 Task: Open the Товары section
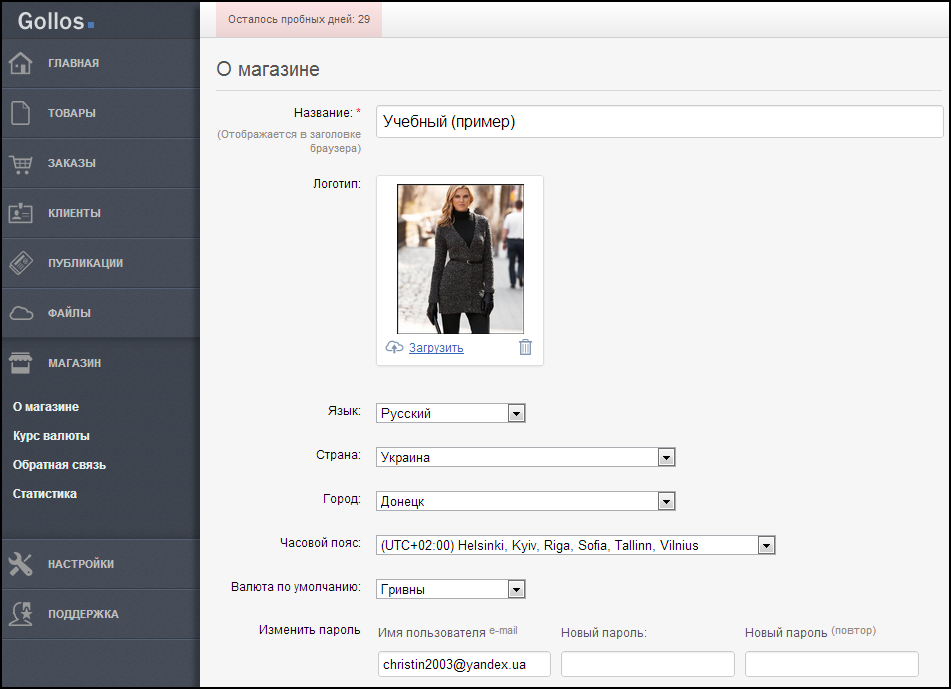(72, 113)
